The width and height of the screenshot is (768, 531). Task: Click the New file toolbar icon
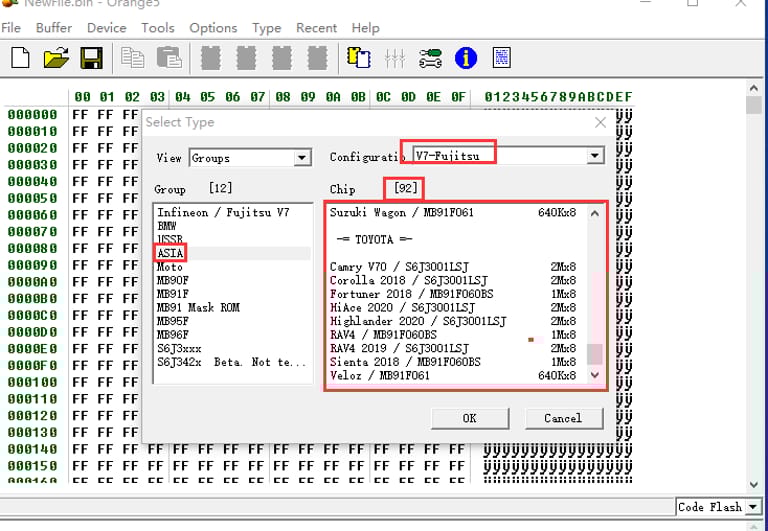tap(20, 58)
